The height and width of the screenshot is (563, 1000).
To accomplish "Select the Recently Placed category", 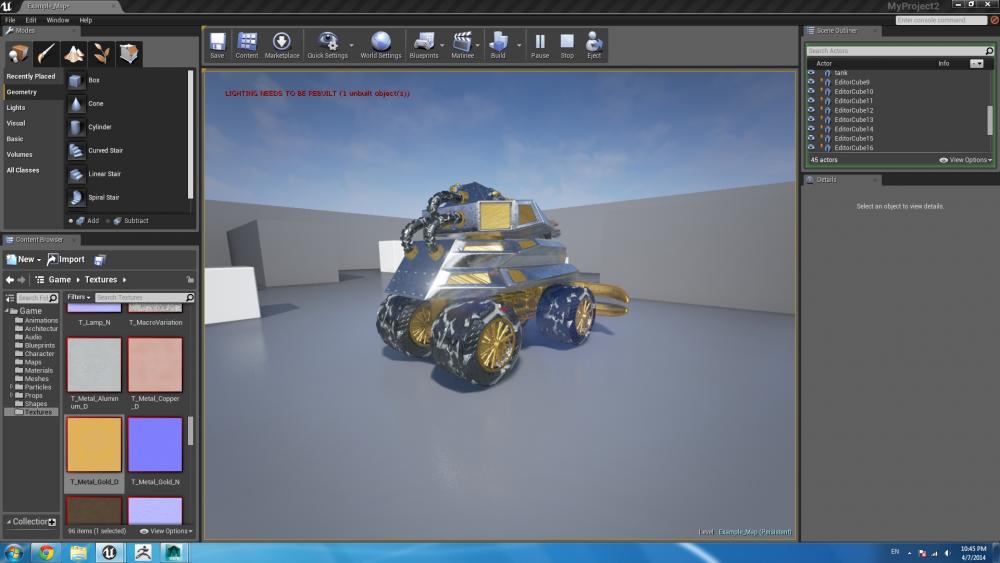I will point(31,77).
